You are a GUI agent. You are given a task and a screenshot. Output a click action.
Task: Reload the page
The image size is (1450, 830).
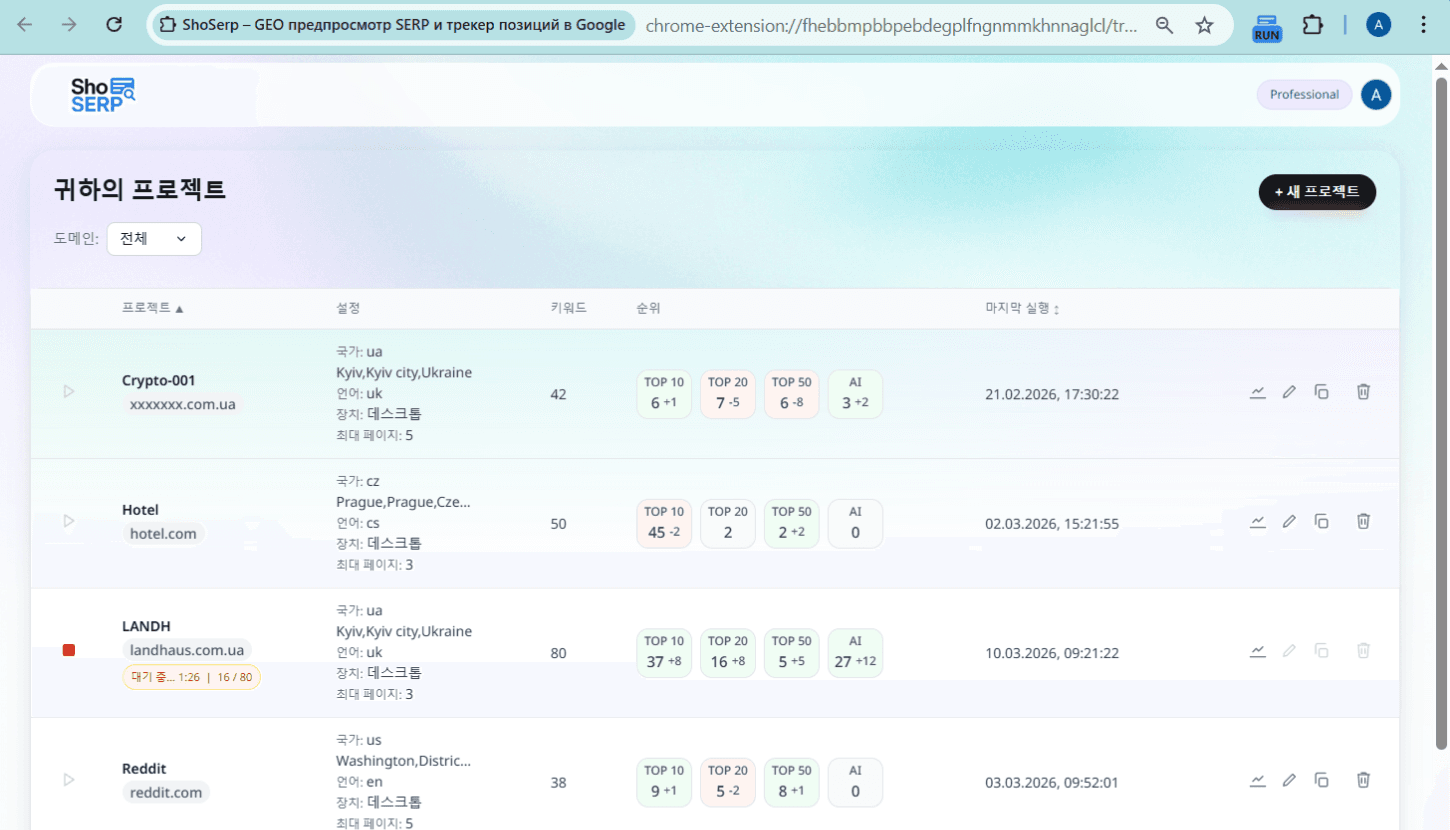click(x=114, y=26)
